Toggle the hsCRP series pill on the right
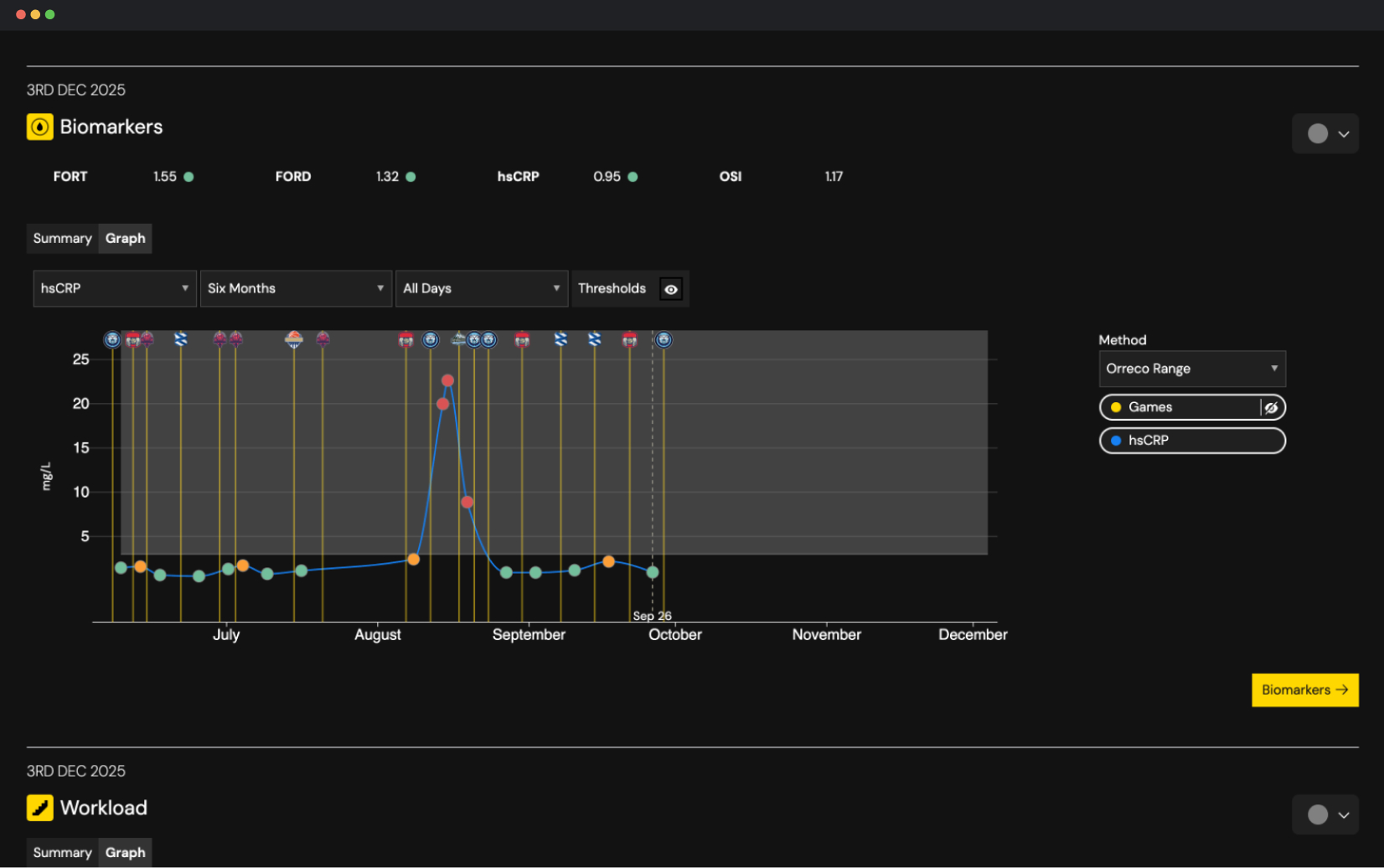The height and width of the screenshot is (868, 1384). coord(1192,440)
